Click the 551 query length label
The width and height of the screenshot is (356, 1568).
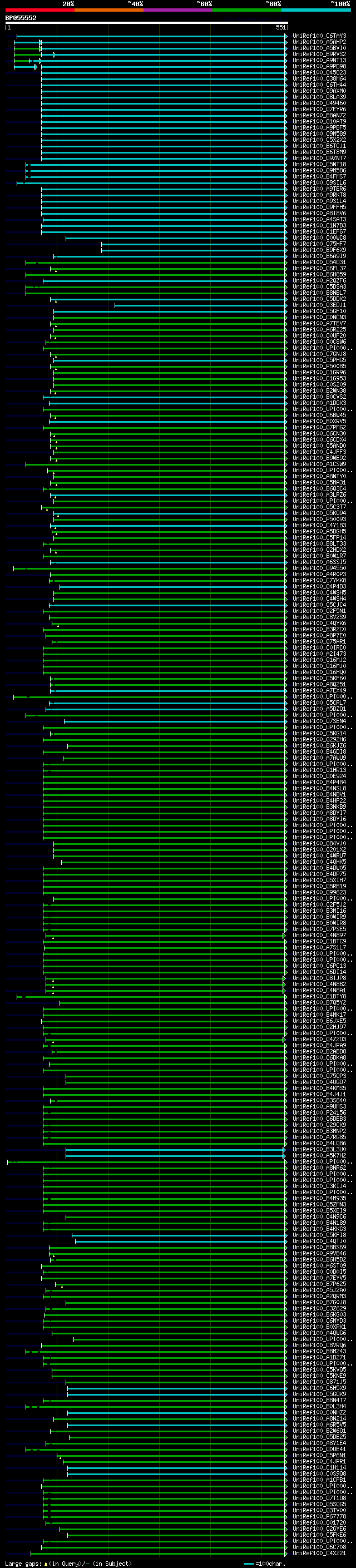(x=280, y=28)
